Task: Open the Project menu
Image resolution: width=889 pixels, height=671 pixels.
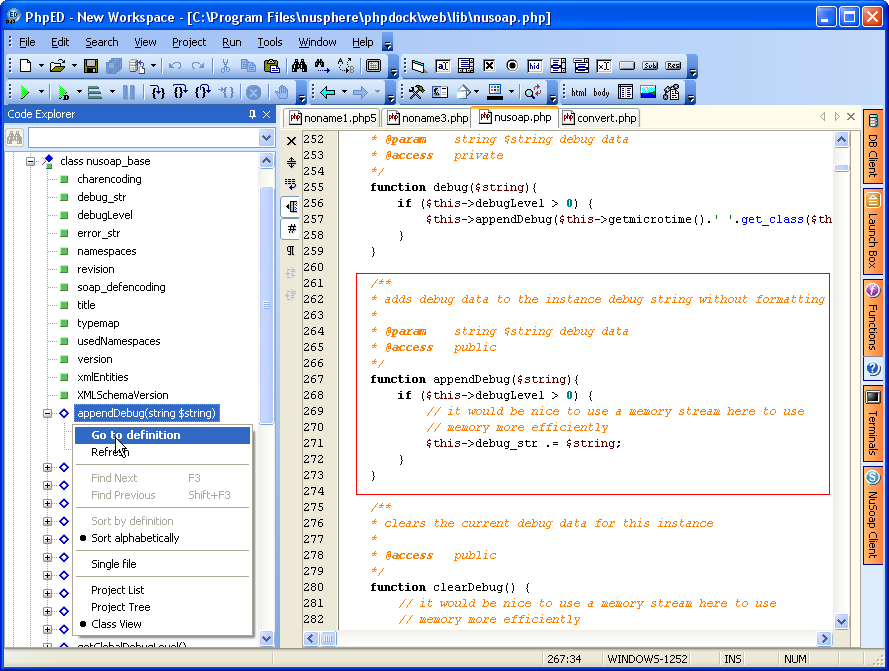Action: 188,42
